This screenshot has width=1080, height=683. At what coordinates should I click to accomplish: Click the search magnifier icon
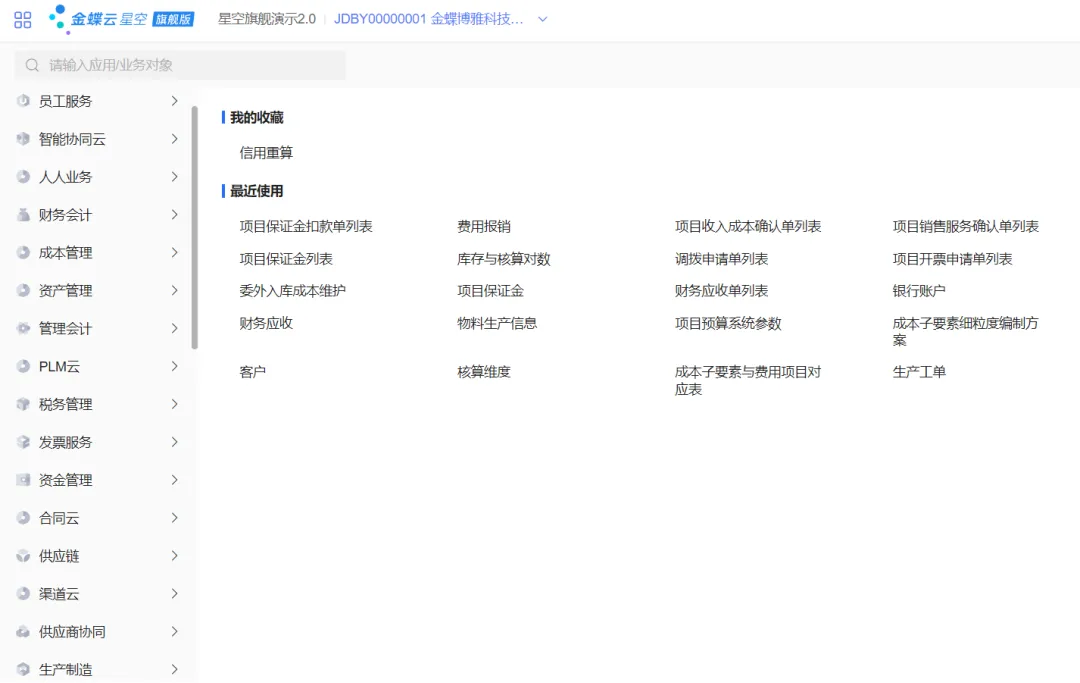33,65
